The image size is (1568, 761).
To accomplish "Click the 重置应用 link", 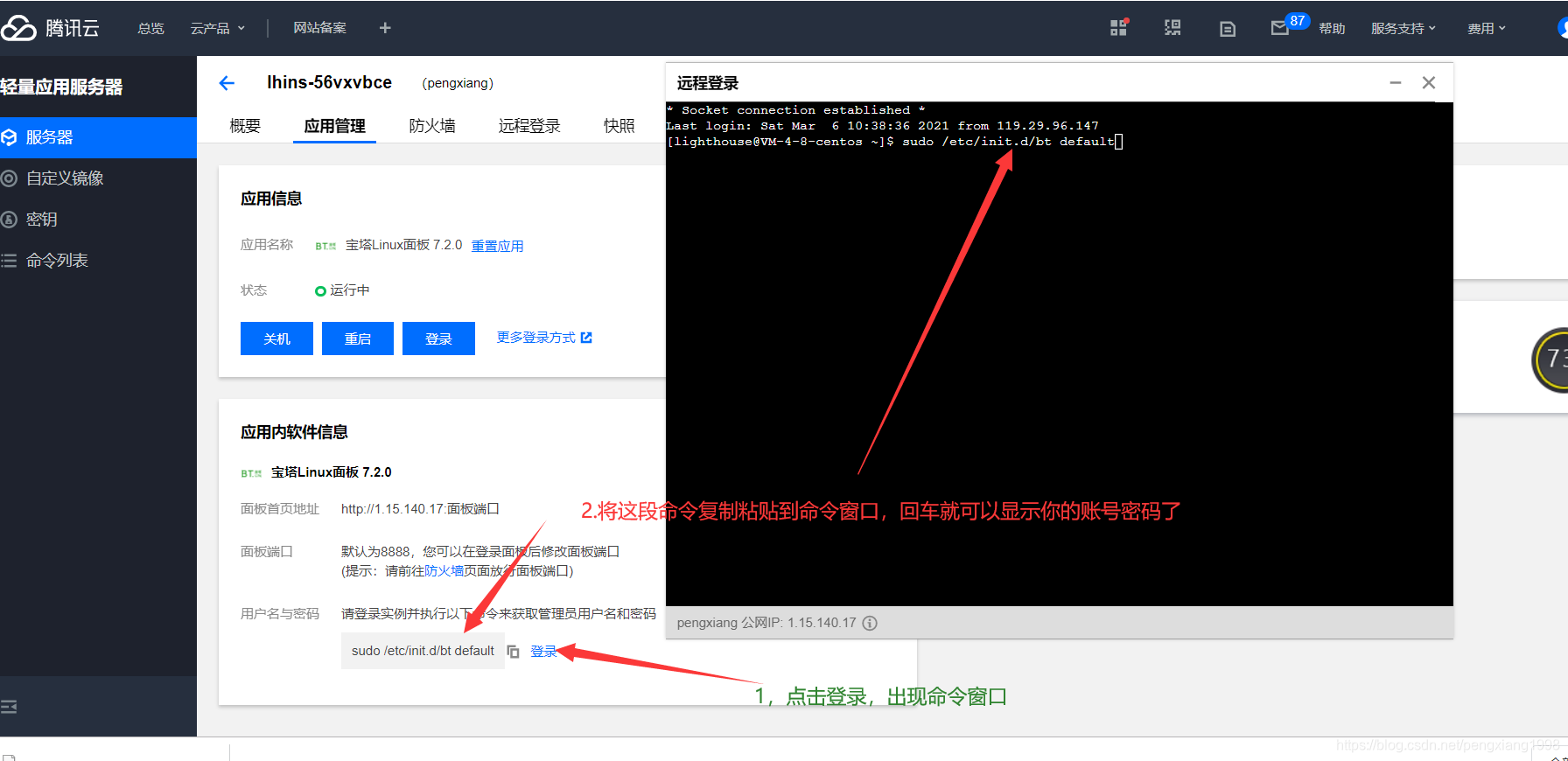I will click(x=497, y=246).
